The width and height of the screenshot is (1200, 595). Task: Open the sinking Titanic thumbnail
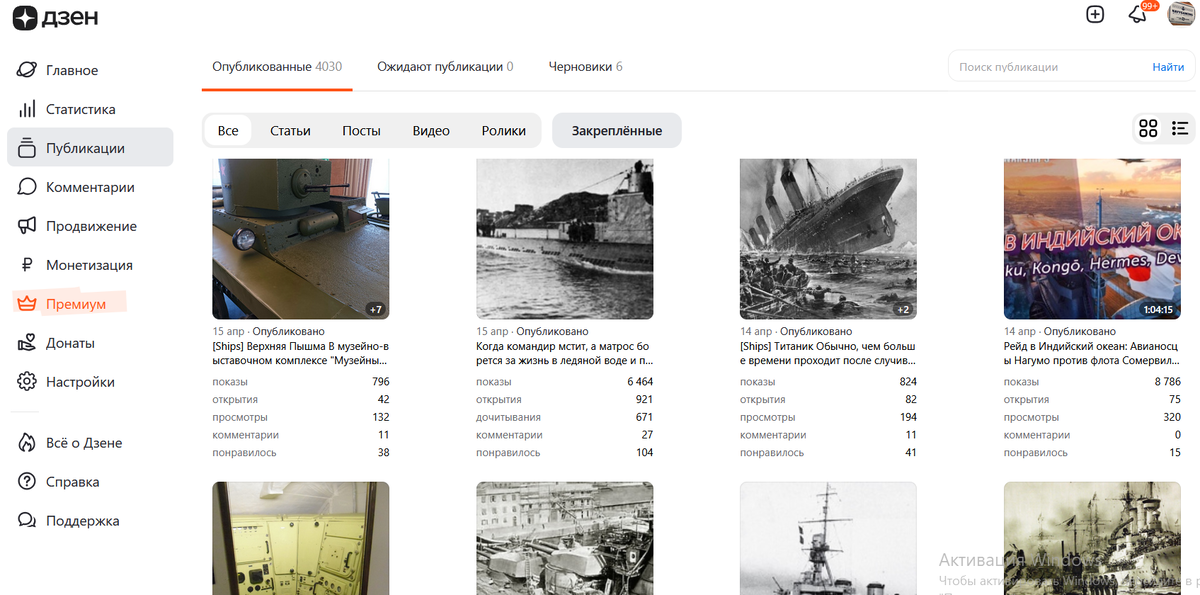pyautogui.click(x=828, y=239)
